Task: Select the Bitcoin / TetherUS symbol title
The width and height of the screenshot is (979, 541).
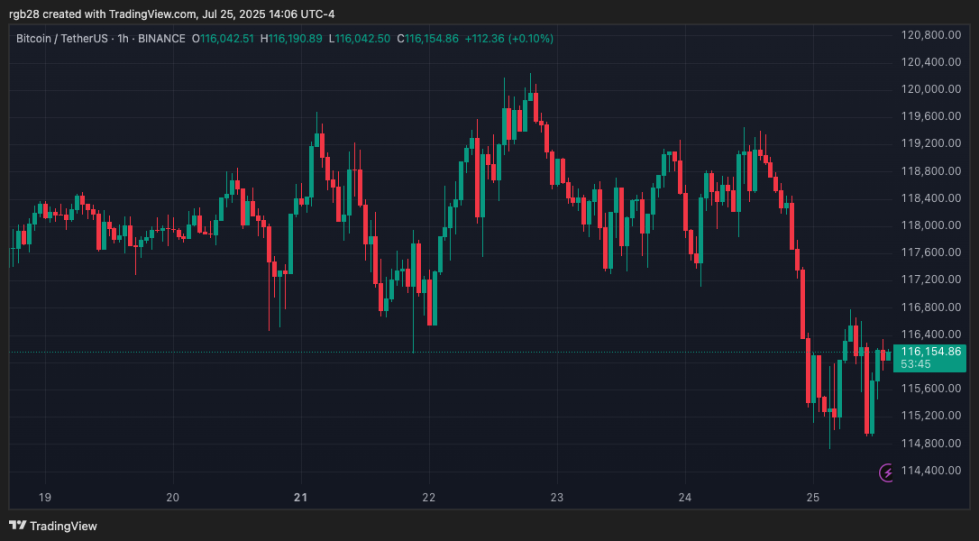Action: pos(66,38)
